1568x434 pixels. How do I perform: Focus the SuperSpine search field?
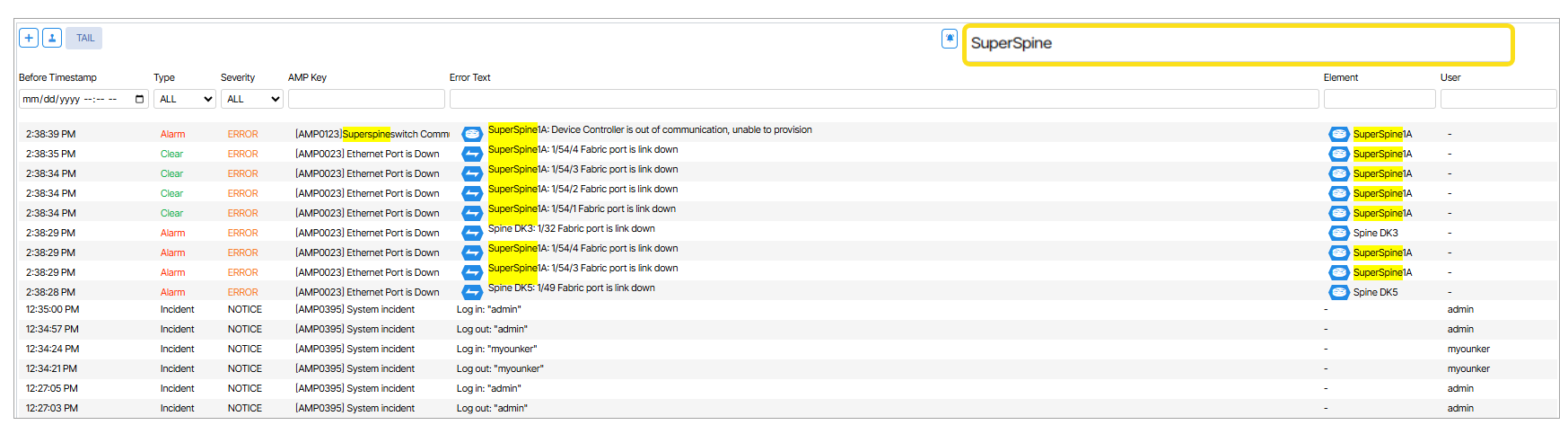coord(1237,44)
